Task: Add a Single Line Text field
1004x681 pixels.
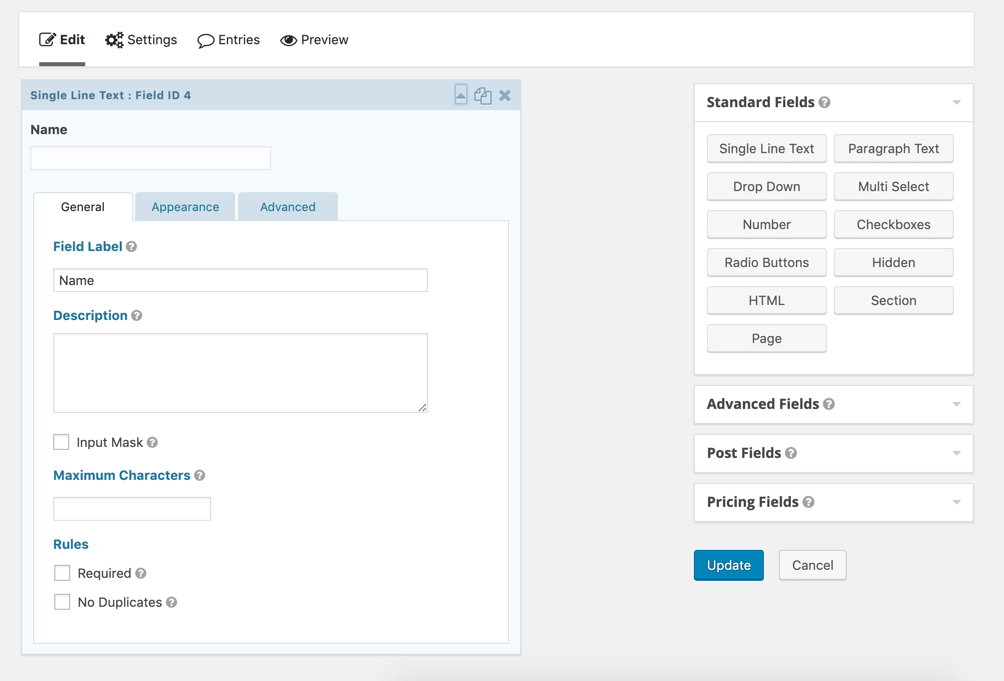Action: click(766, 148)
